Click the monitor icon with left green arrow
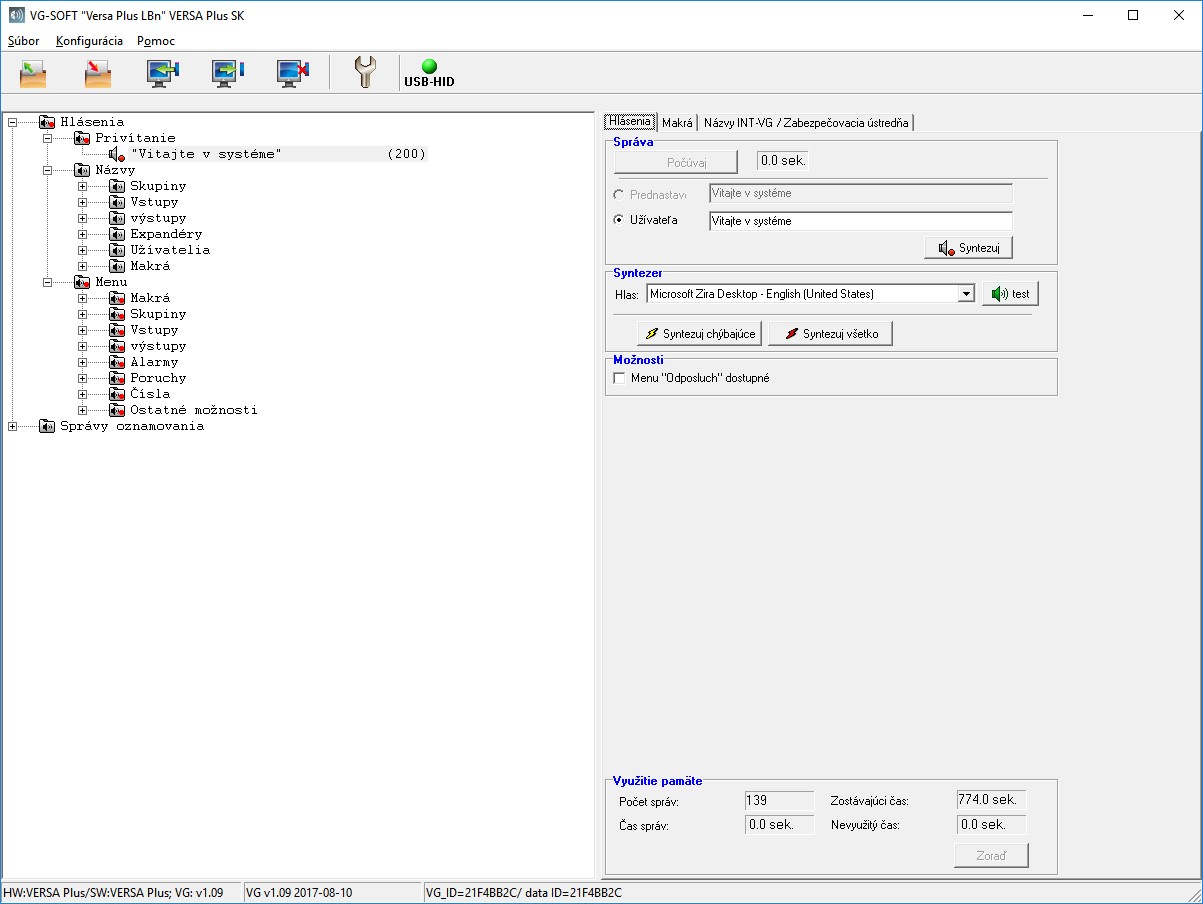The image size is (1203, 904). pos(162,73)
